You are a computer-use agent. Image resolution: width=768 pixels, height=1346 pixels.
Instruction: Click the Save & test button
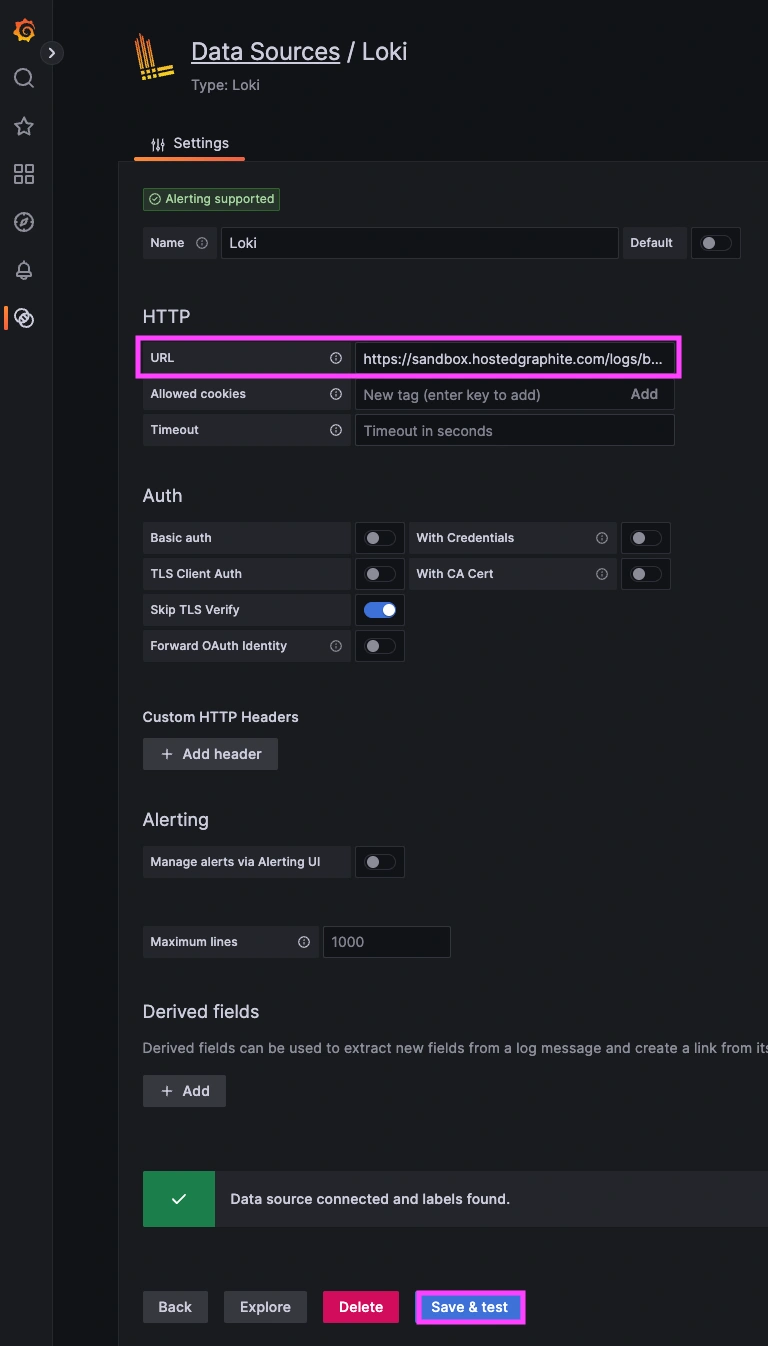point(470,1307)
